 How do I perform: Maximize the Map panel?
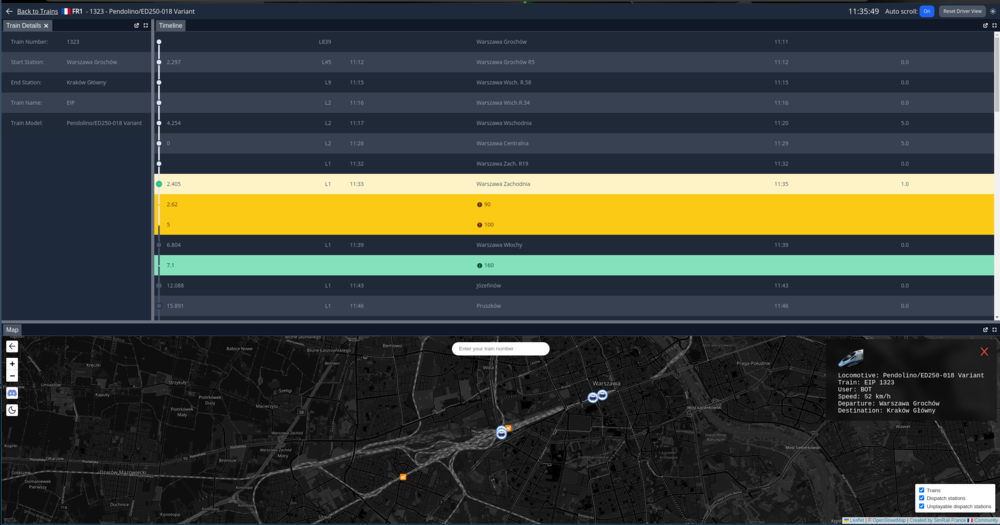point(993,329)
